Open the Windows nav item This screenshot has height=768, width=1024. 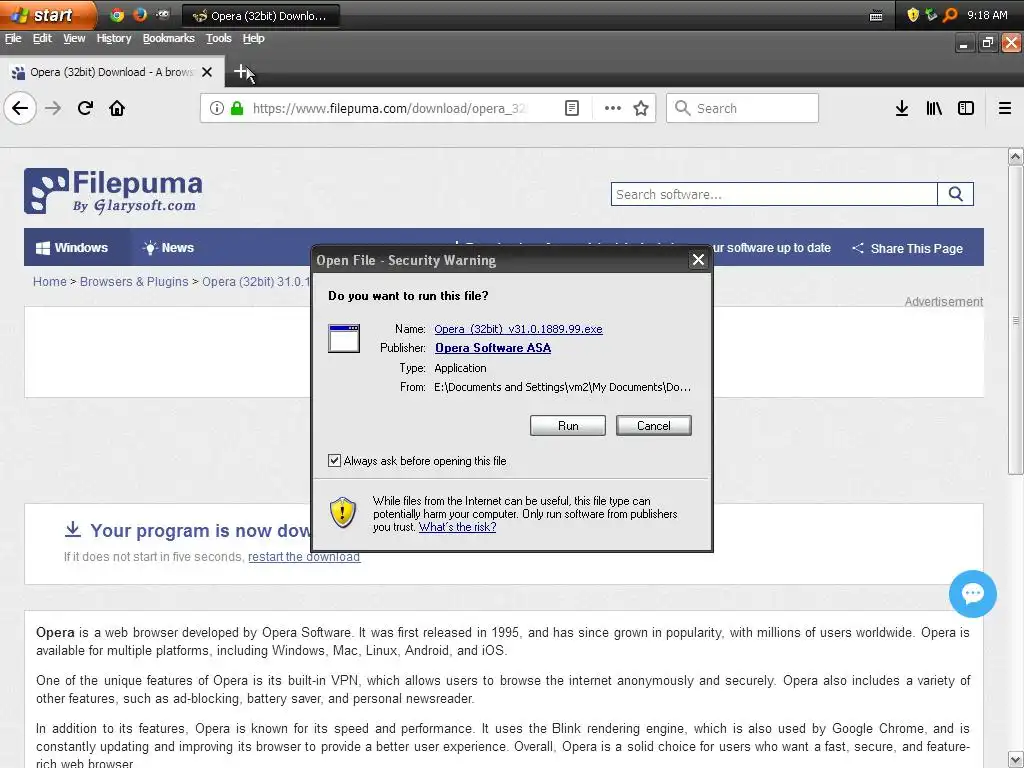pyautogui.click(x=72, y=248)
